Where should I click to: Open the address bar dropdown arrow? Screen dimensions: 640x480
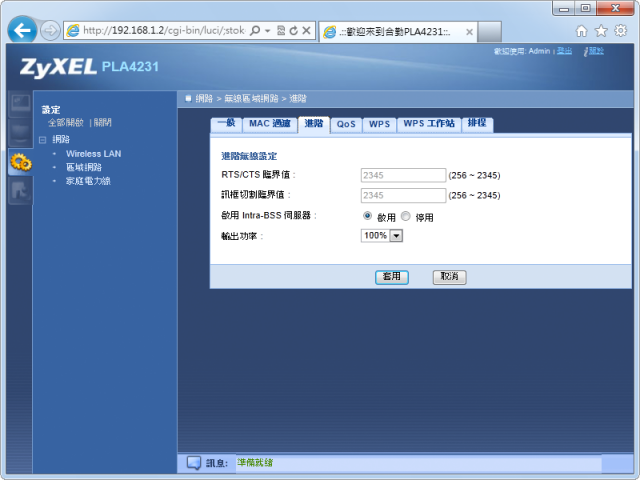[x=268, y=31]
